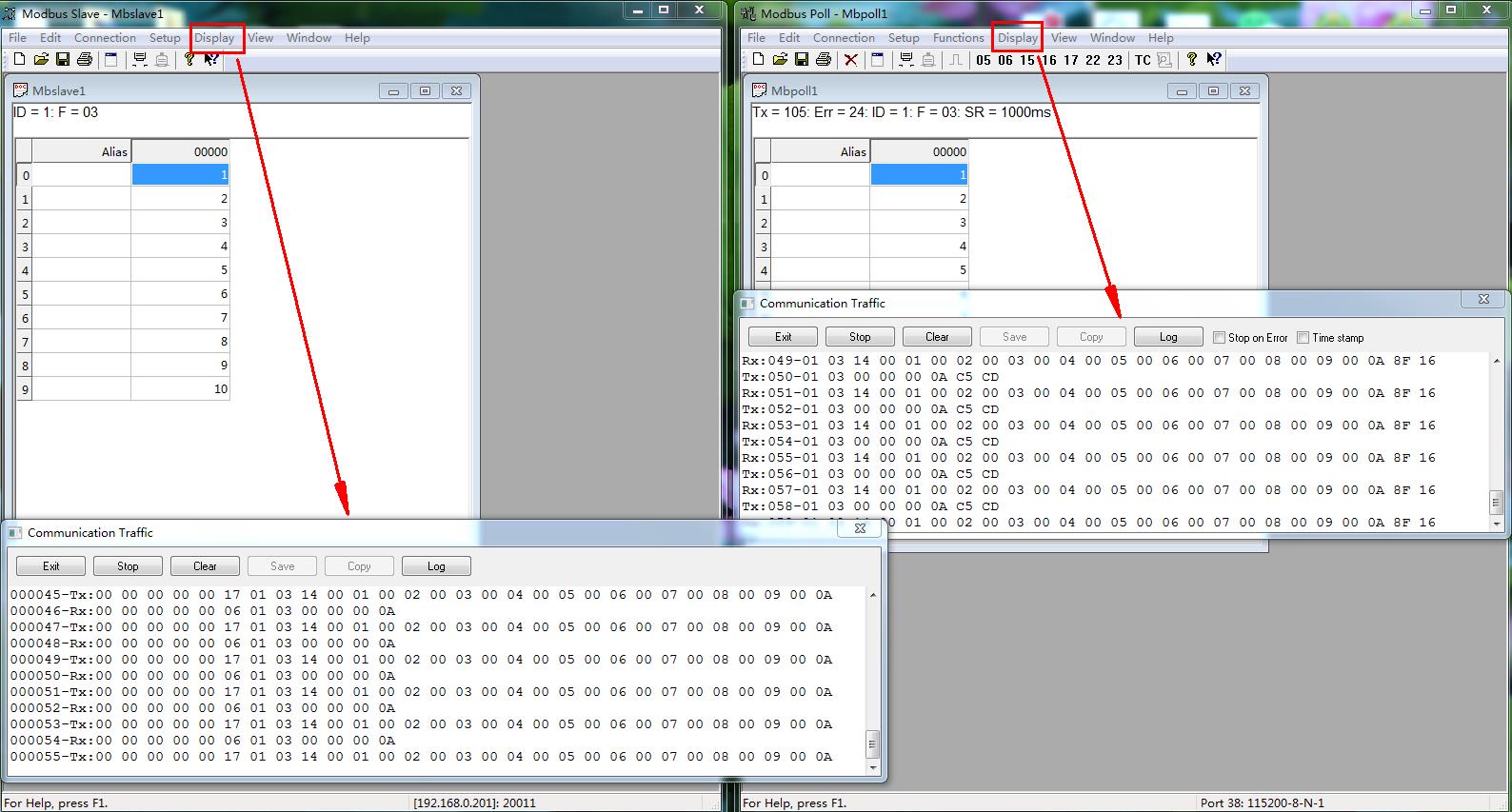Screen dimensions: 1512x812
Task: Click scroll down arrow in Poll traffic log
Action: (1497, 524)
